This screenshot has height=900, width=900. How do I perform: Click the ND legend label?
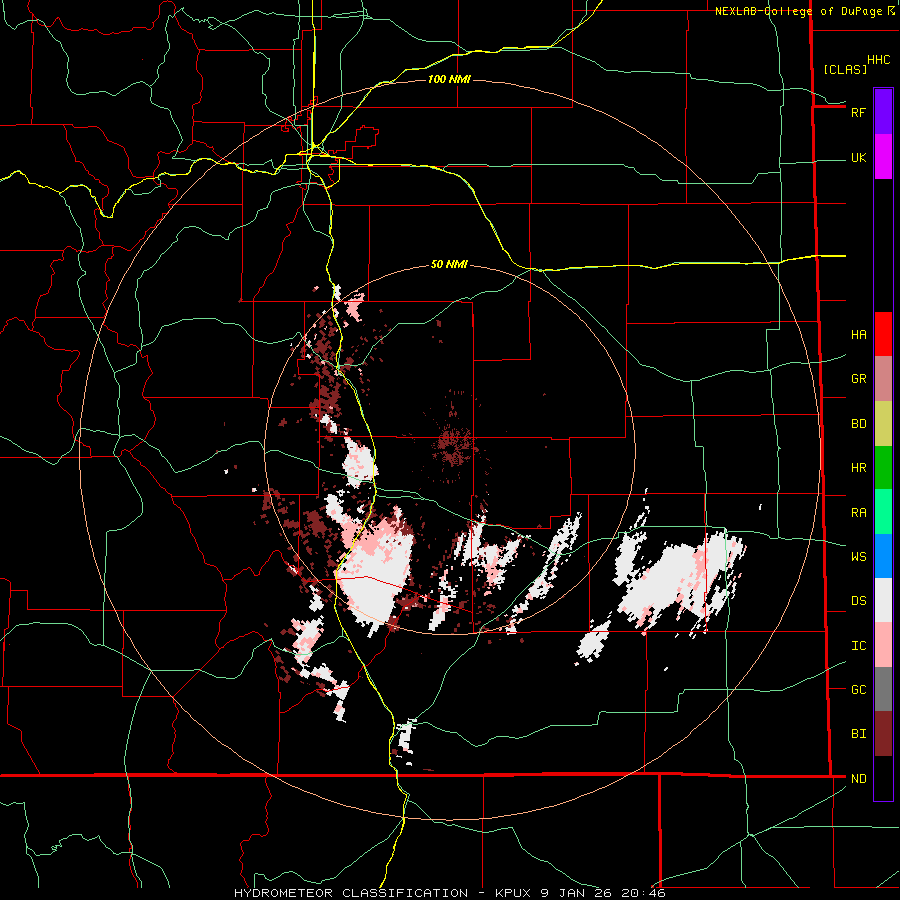858,779
